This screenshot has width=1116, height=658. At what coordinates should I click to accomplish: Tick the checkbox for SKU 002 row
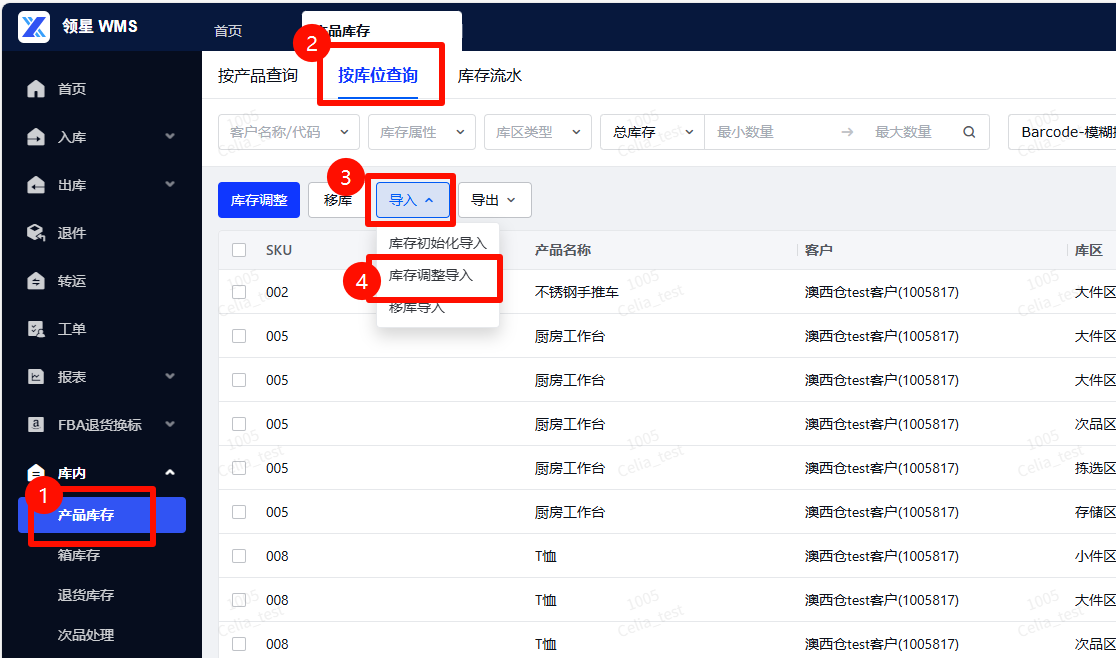239,292
